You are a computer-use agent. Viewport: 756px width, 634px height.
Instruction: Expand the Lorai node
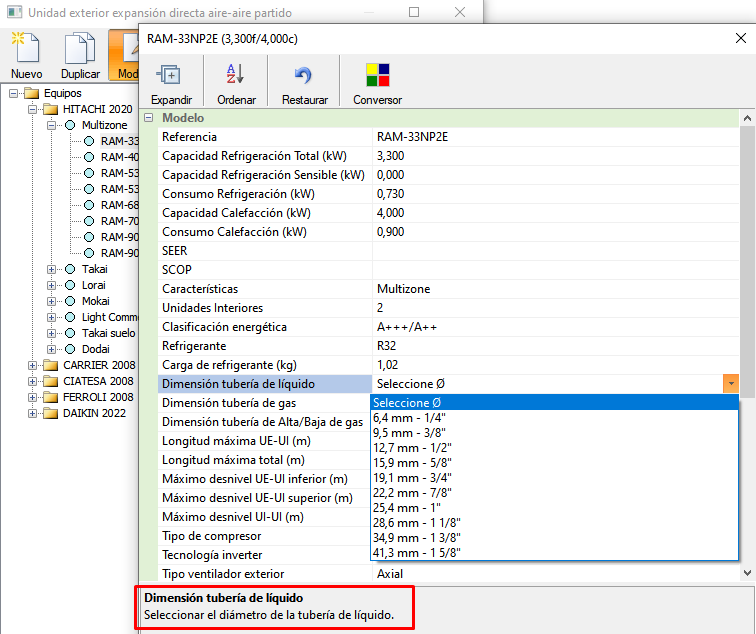(52, 285)
